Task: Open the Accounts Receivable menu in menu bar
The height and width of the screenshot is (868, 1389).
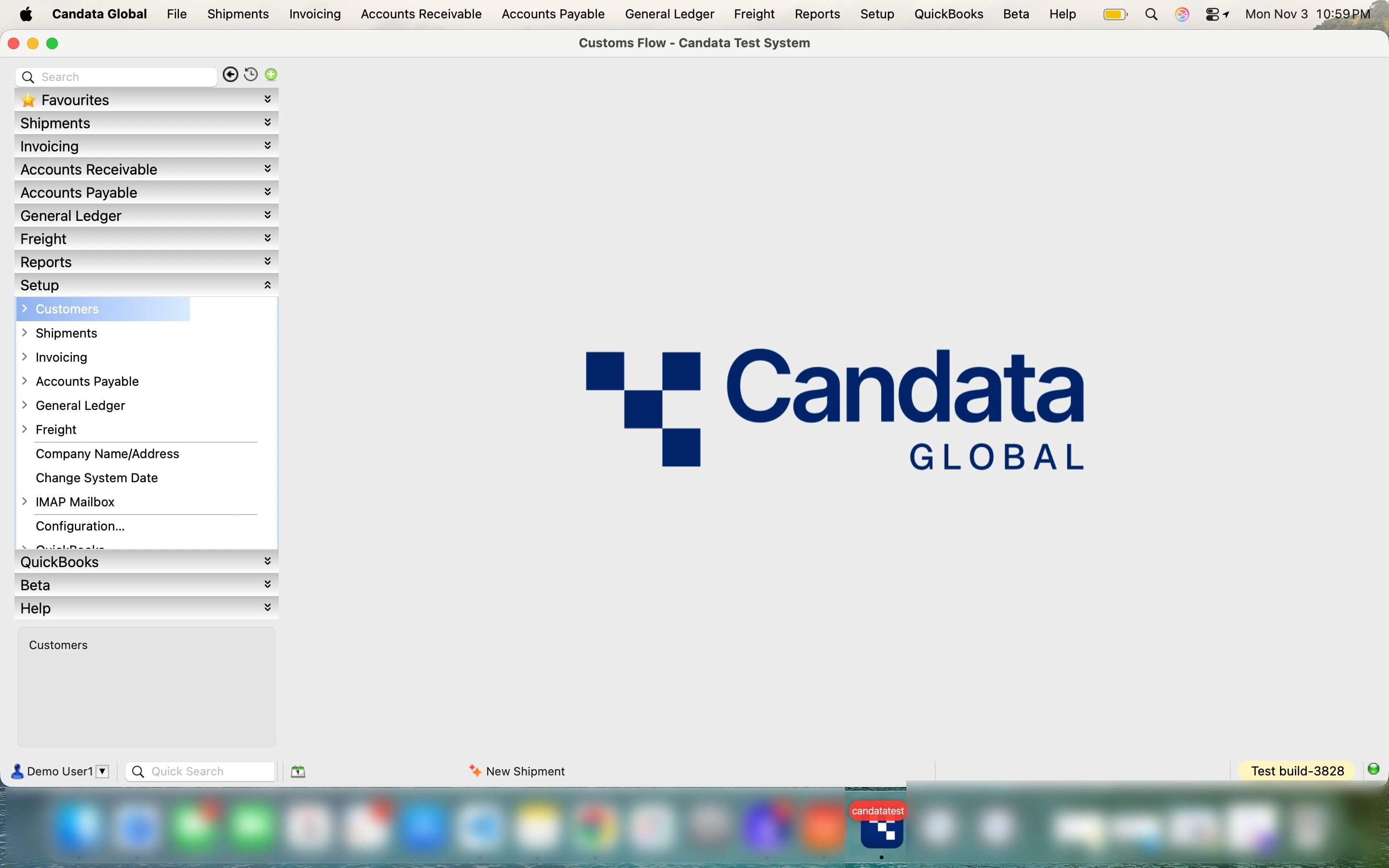Action: click(x=422, y=14)
